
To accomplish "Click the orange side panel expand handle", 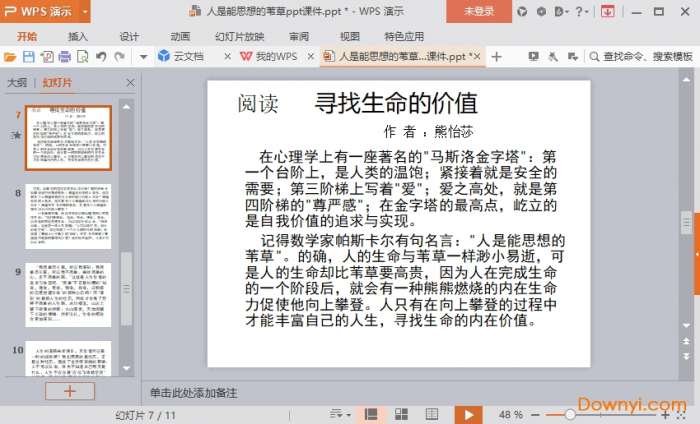I will (697, 254).
